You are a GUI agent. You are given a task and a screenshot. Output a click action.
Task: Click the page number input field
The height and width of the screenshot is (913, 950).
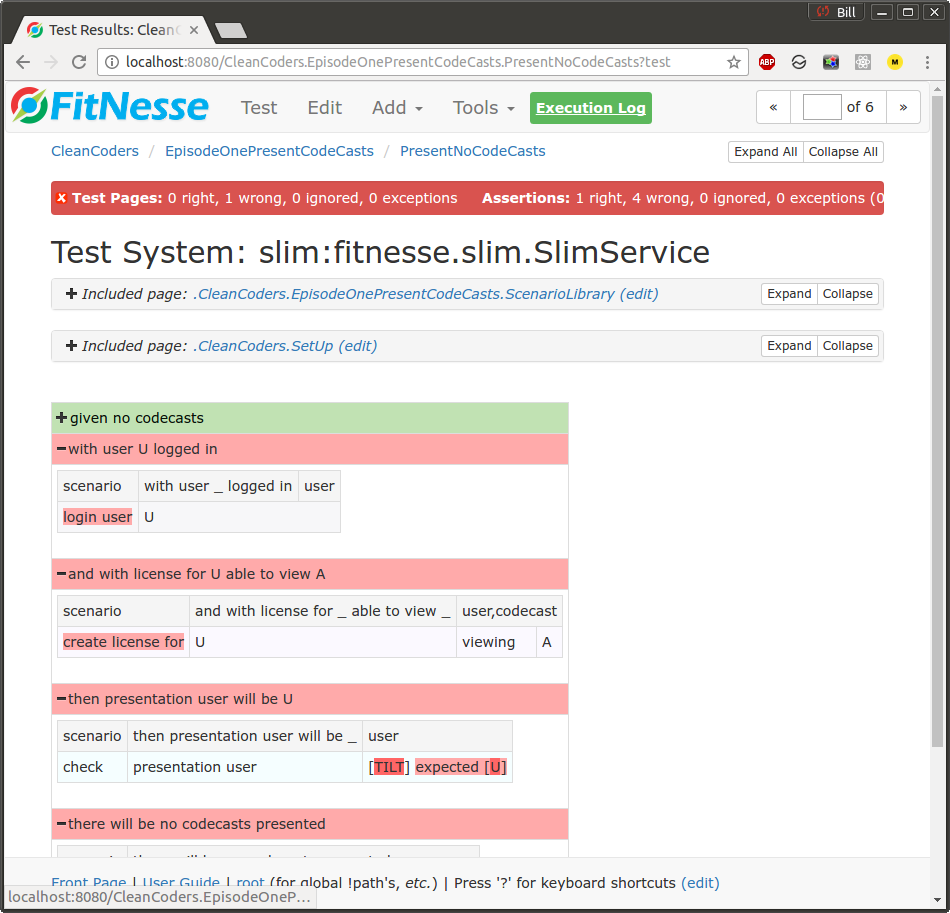tap(821, 106)
